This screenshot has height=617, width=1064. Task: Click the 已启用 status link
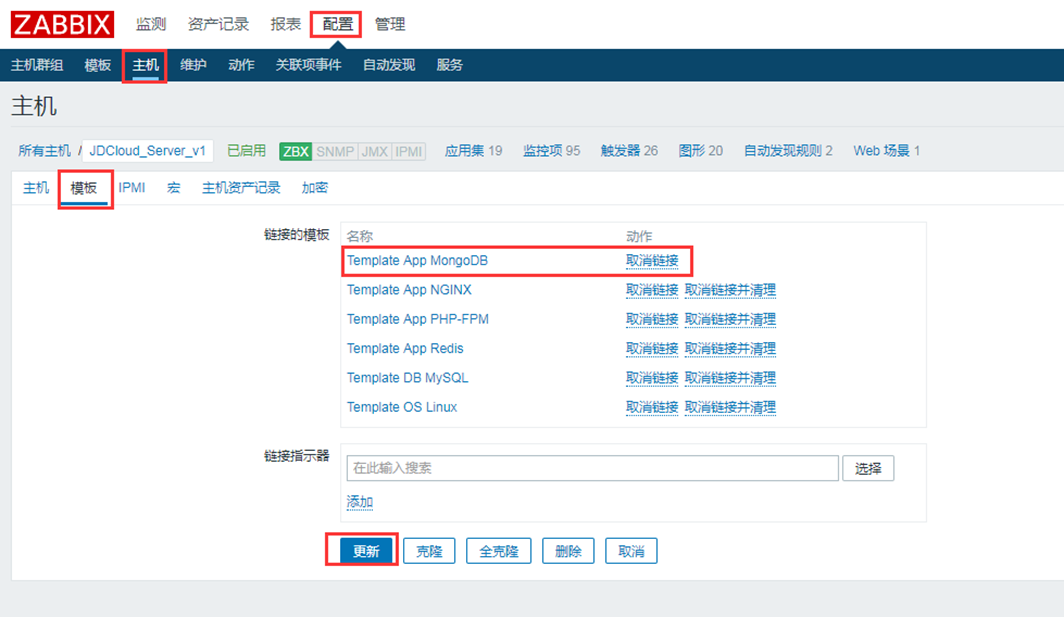coord(246,151)
